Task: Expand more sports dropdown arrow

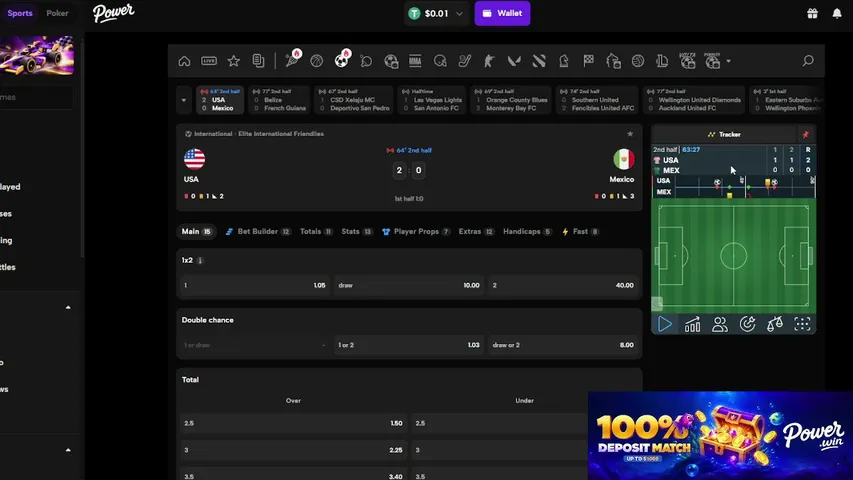Action: 728,61
